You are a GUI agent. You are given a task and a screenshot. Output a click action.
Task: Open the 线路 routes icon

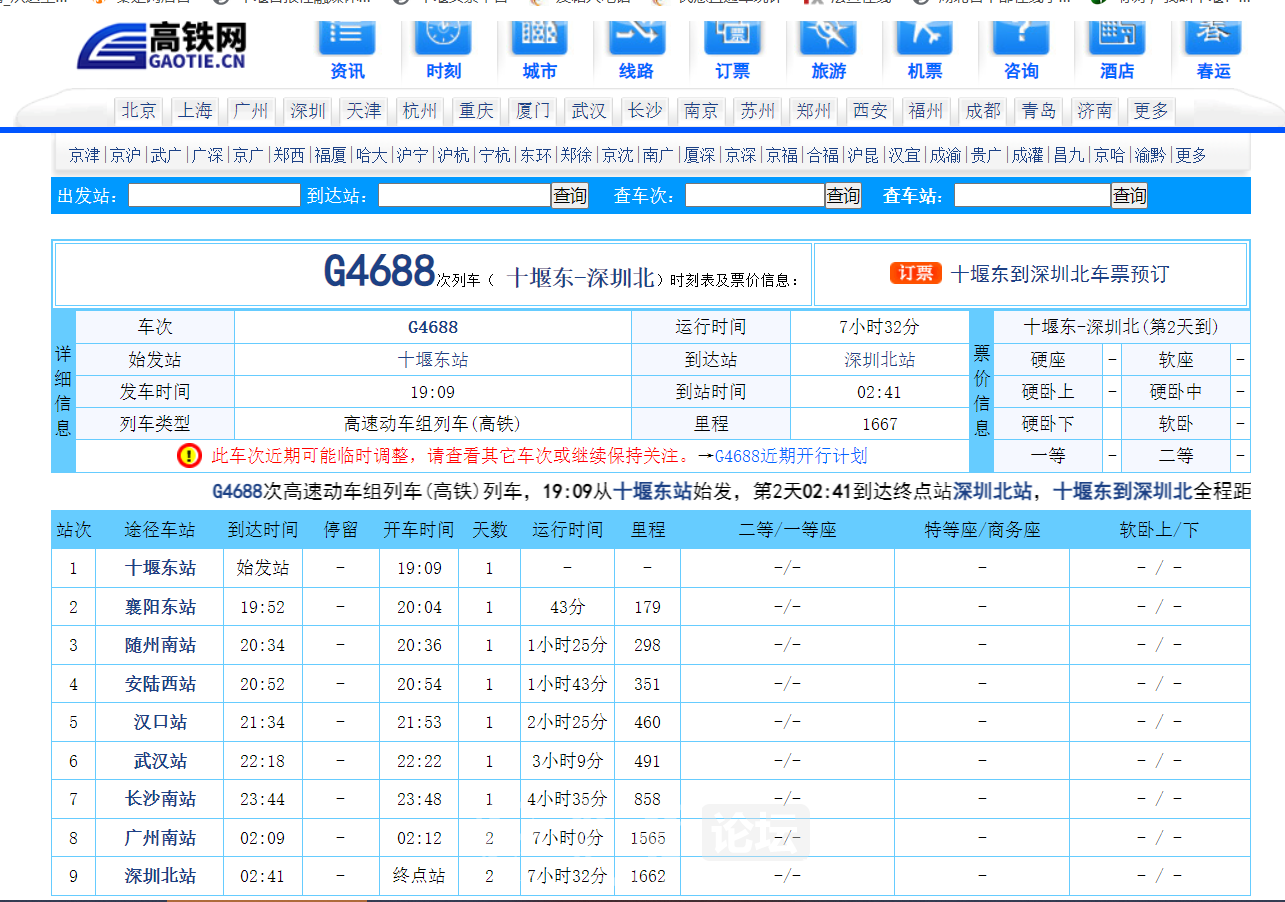[x=636, y=50]
